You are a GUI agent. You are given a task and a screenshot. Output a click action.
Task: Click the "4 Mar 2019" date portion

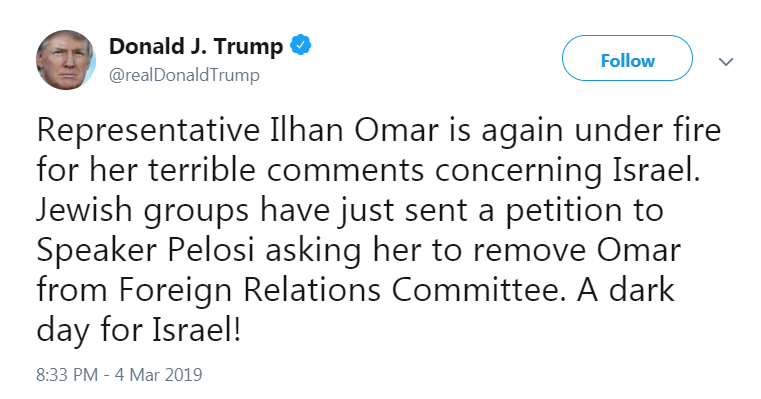point(158,375)
